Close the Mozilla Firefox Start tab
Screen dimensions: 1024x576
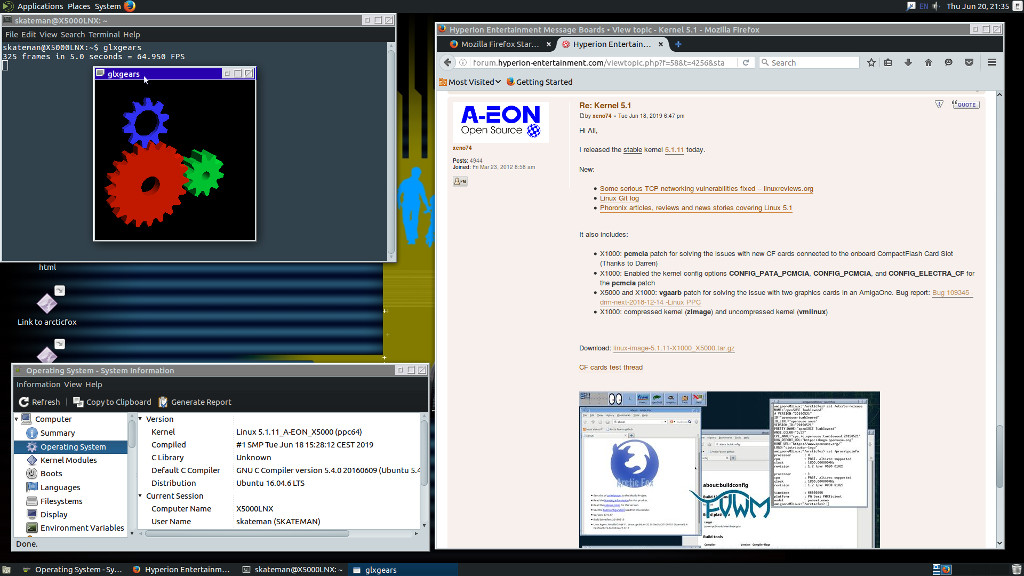(549, 44)
